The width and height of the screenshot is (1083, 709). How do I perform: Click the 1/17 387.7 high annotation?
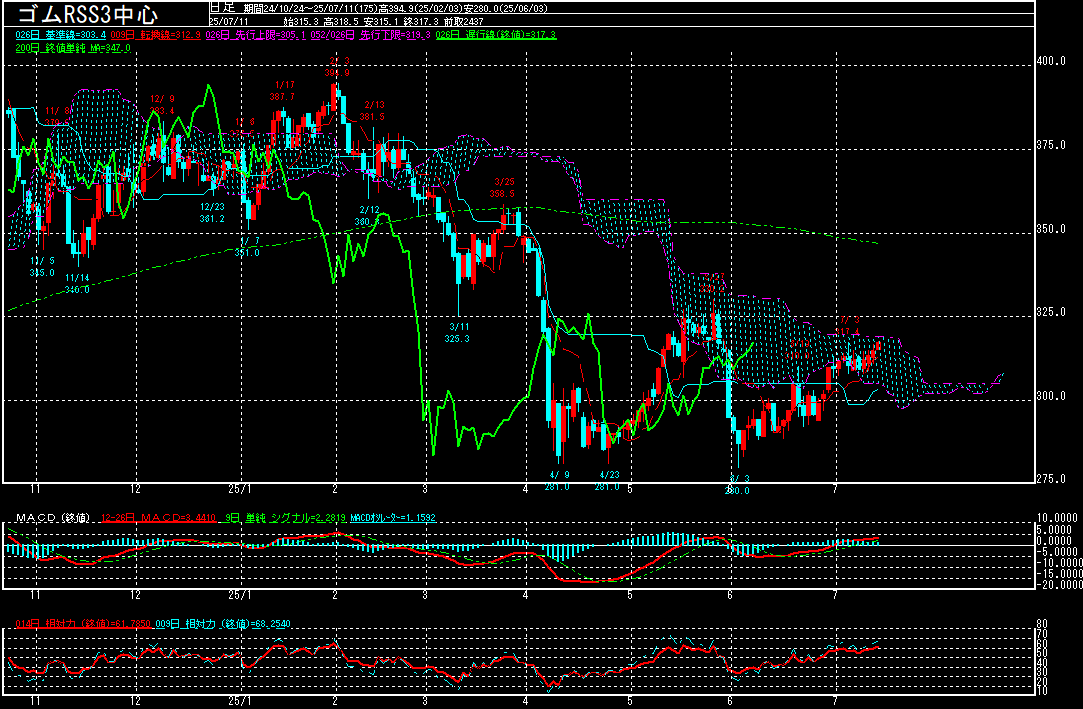click(283, 90)
